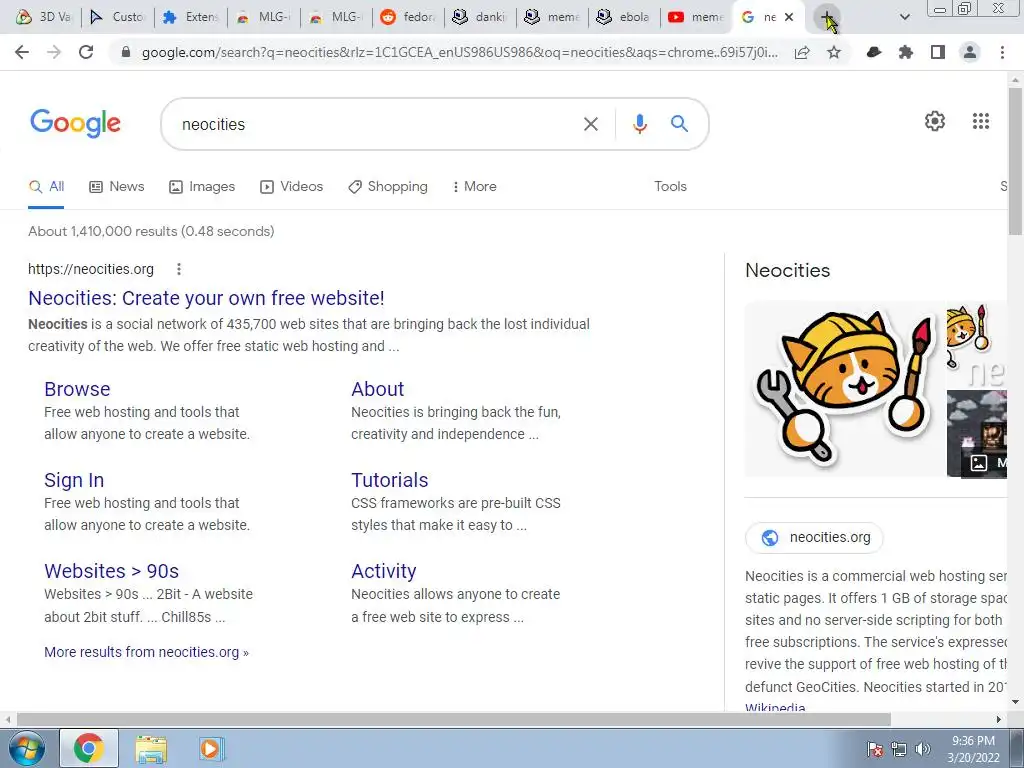Screen dimensions: 1024x768
Task: Open Windows Start menu
Action: 27,748
